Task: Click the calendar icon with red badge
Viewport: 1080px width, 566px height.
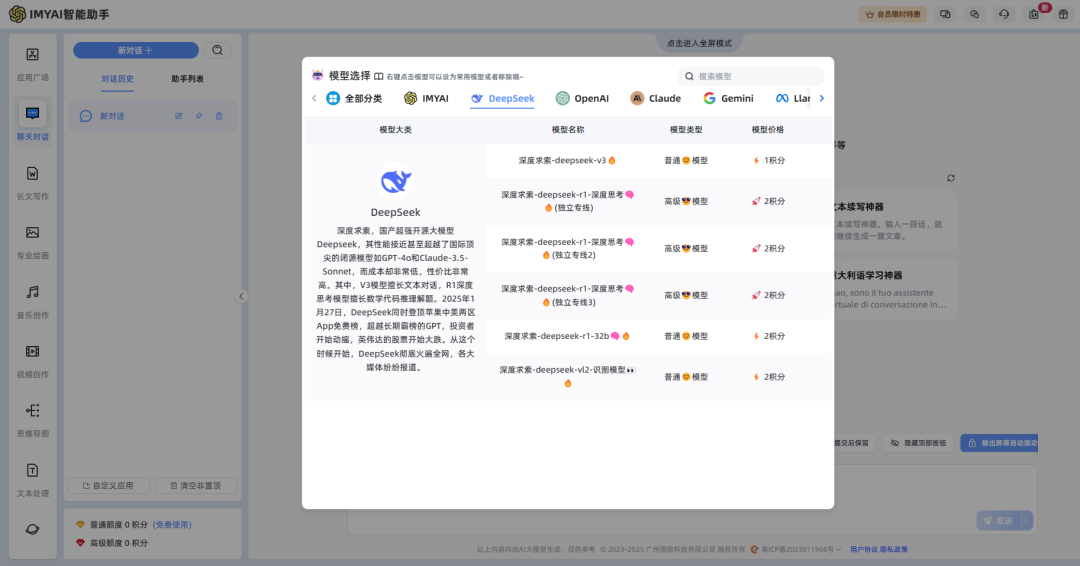Action: click(1034, 14)
